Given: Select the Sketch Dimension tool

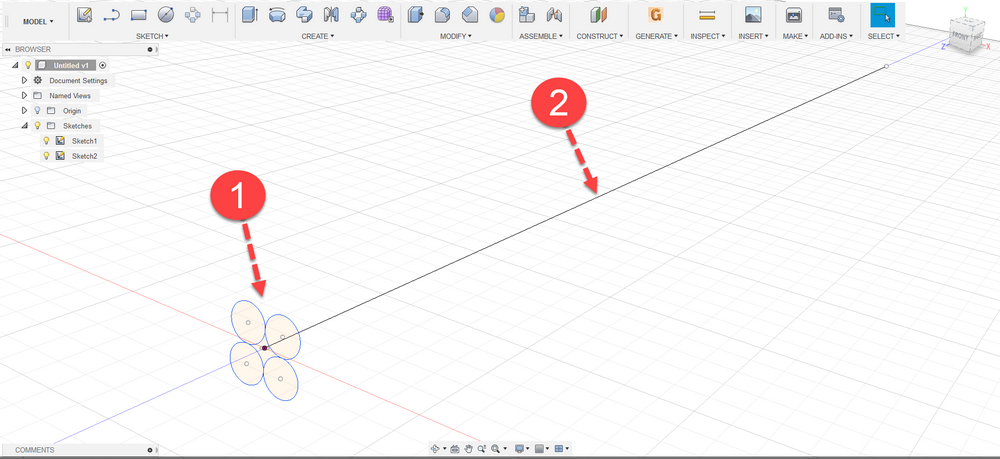Looking at the screenshot, I should click(219, 14).
